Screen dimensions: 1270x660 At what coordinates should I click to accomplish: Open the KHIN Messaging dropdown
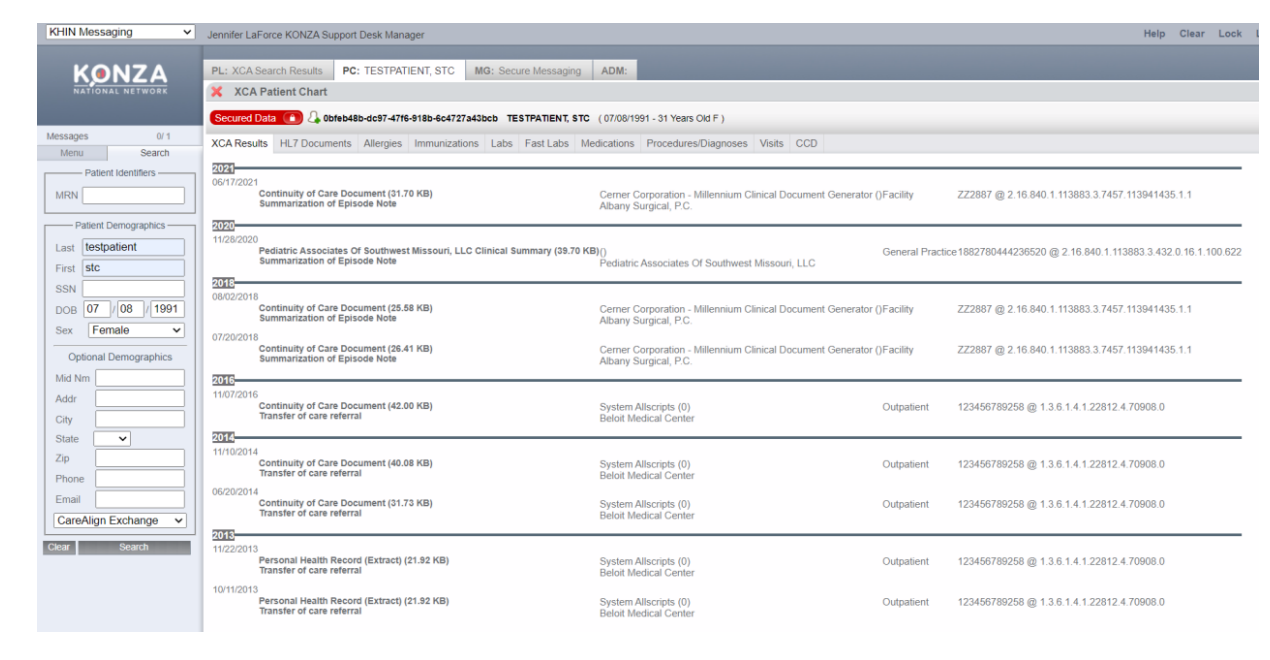tap(120, 32)
